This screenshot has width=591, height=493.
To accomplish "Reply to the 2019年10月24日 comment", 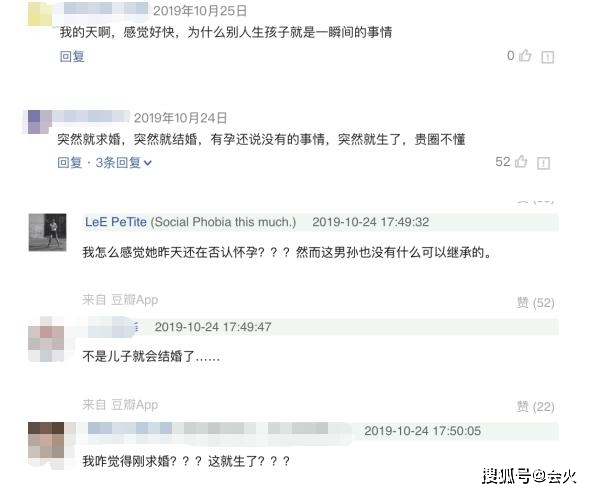I will point(69,162).
